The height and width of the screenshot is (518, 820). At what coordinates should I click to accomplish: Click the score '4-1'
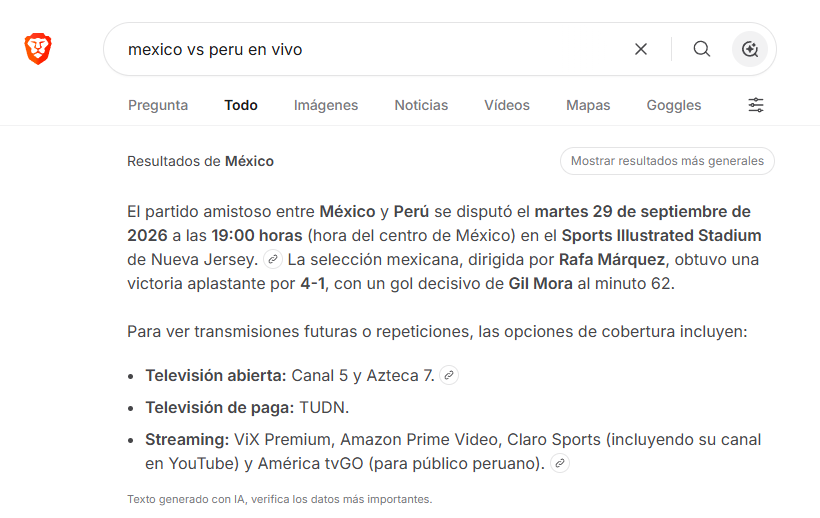(313, 283)
